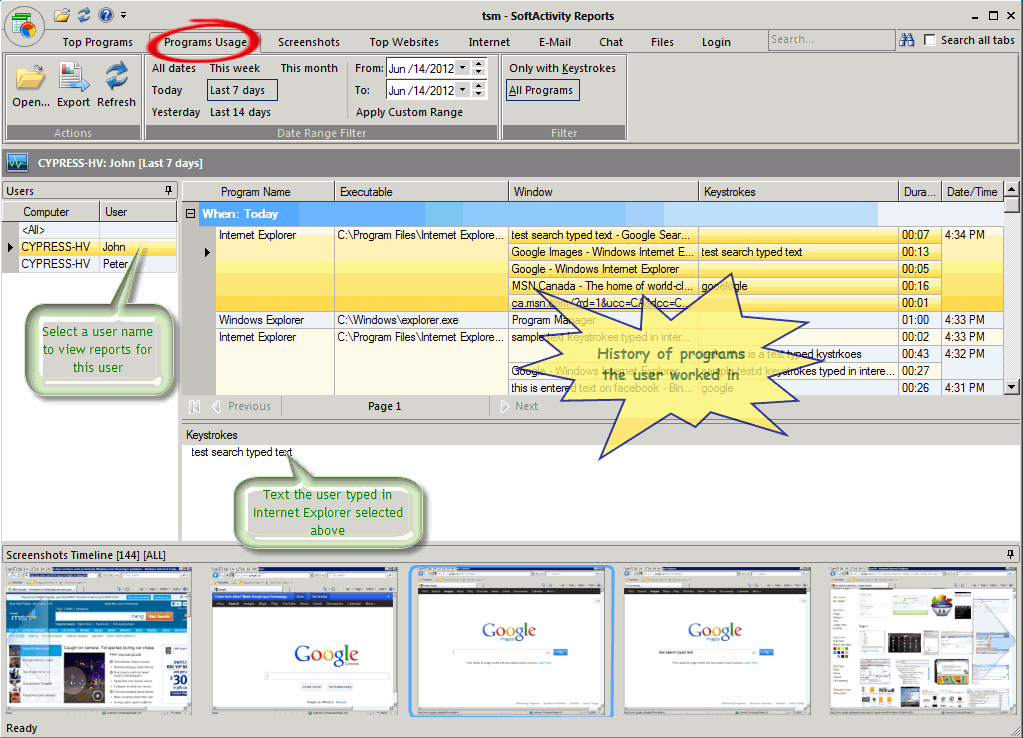Viewport: 1023px width, 738px height.
Task: Go to the Previous page
Action: pyautogui.click(x=242, y=407)
